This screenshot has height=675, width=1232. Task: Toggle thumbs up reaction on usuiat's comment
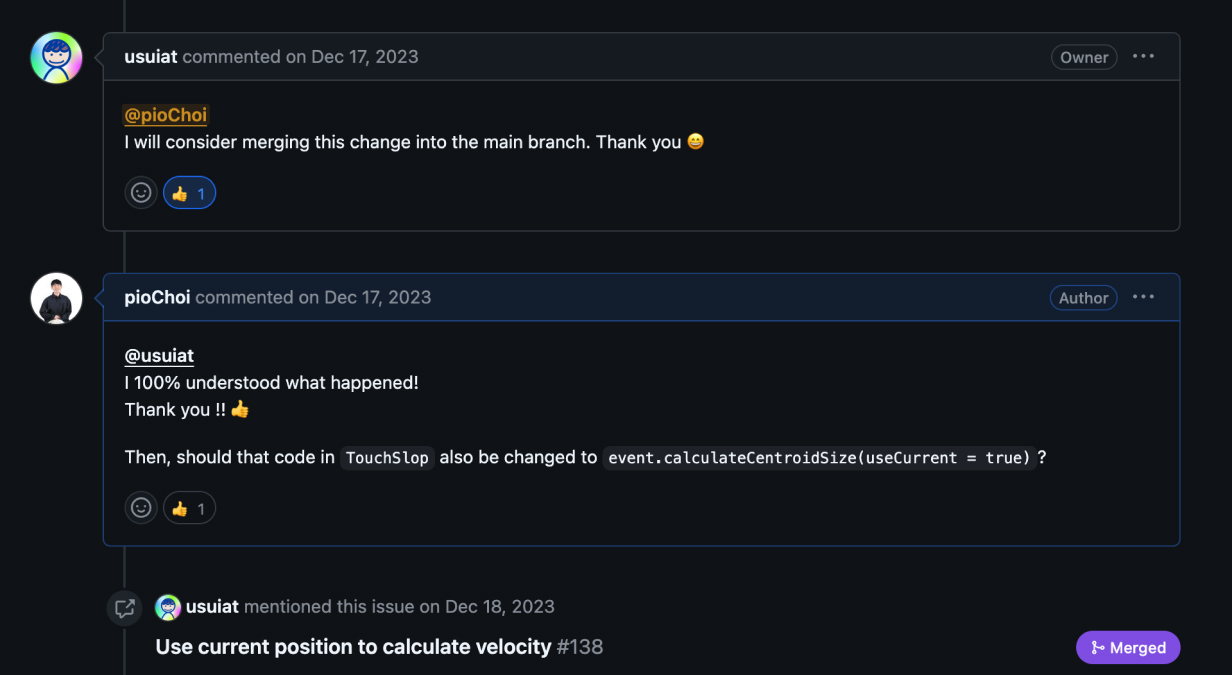pyautogui.click(x=189, y=193)
